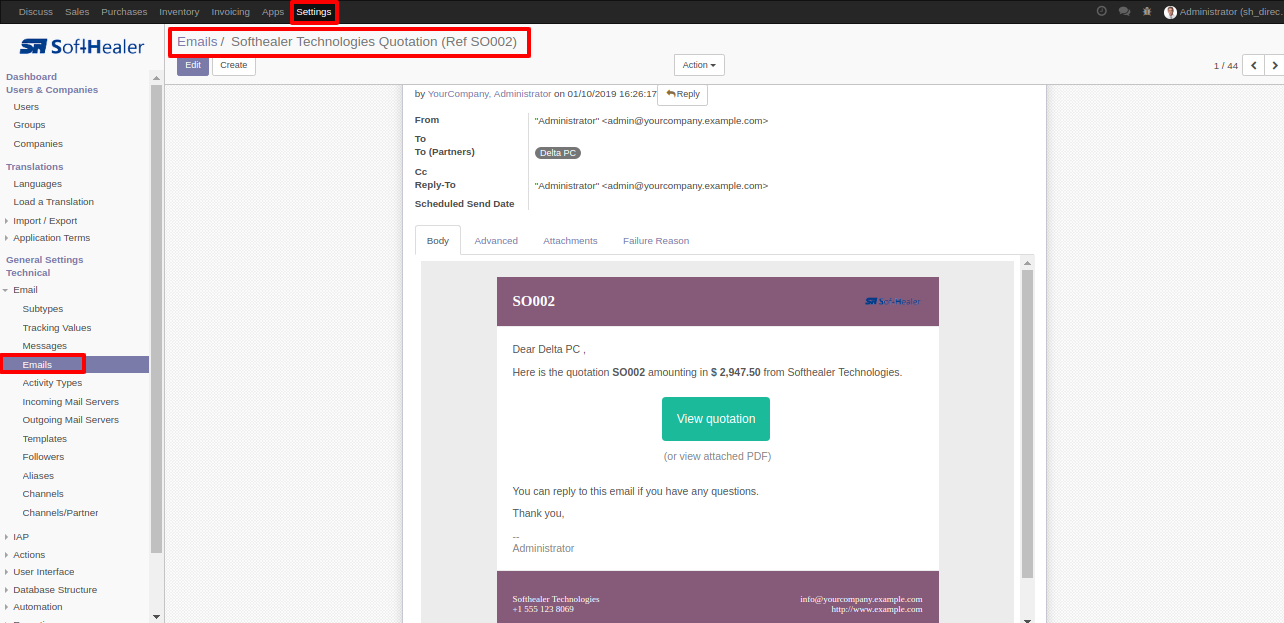Click the email body scrollbar up arrow
Screen dimensions: 1284x623
pos(1028,262)
